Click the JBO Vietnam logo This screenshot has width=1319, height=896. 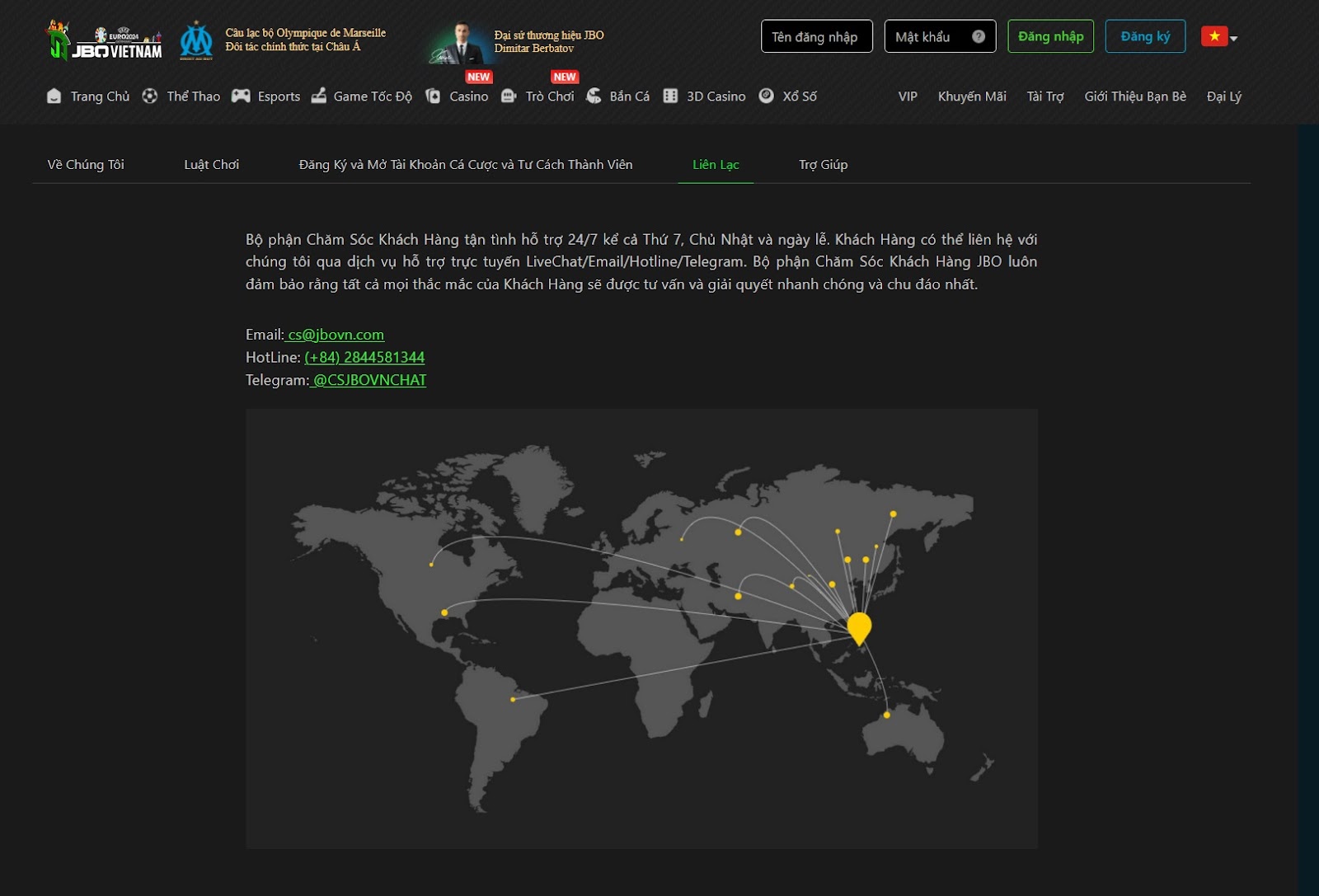click(104, 40)
